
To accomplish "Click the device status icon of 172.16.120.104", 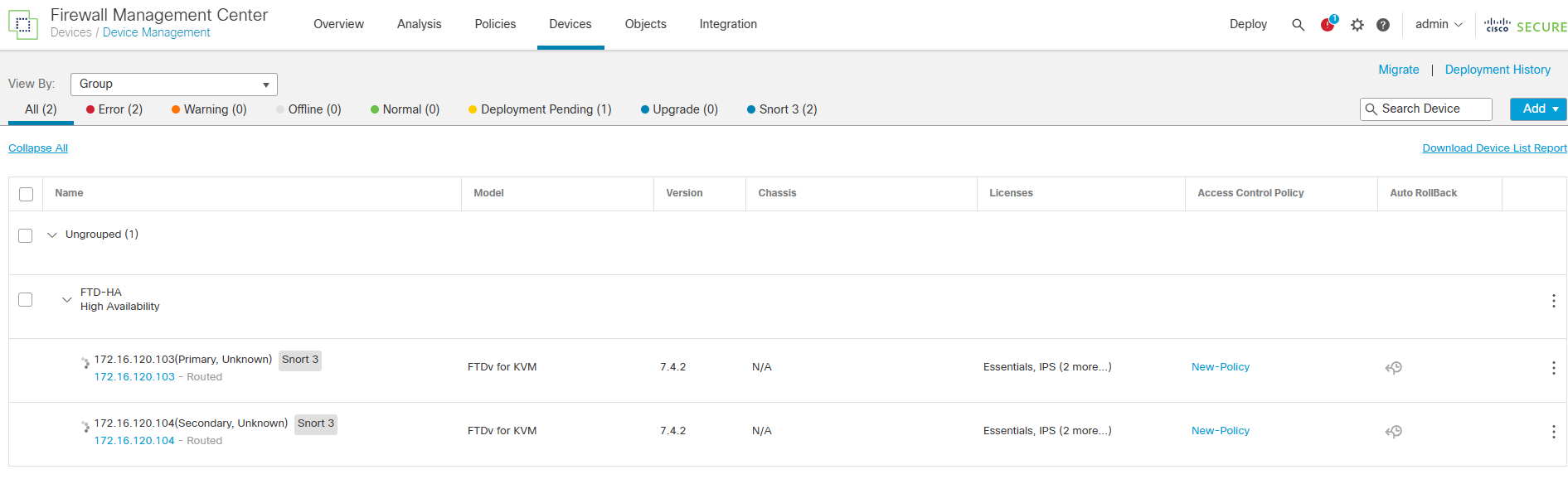I will pos(85,427).
